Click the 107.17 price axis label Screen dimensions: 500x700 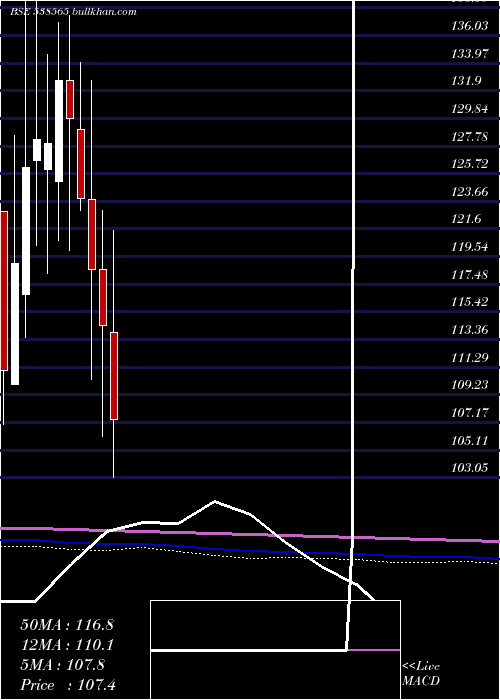[x=470, y=413]
